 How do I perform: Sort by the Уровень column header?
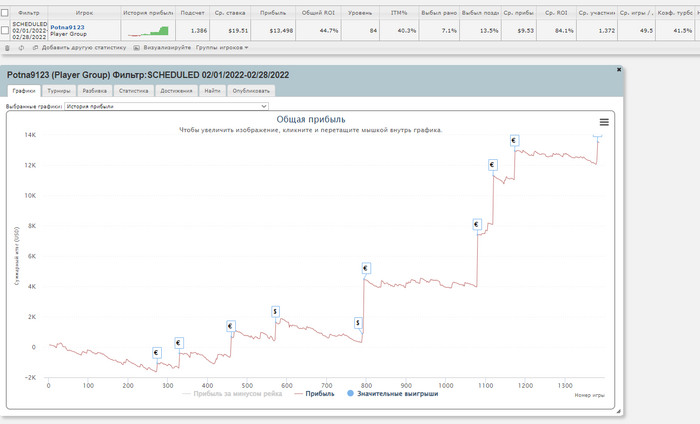coord(360,13)
